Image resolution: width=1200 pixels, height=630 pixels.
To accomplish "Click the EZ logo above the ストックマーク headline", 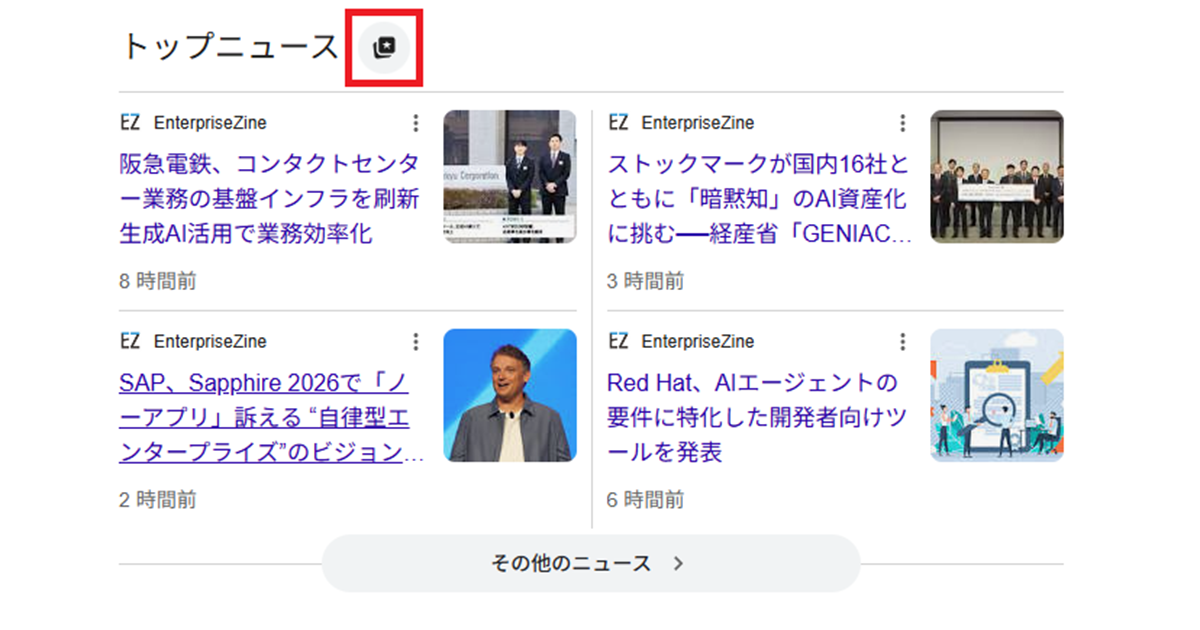I will 618,123.
